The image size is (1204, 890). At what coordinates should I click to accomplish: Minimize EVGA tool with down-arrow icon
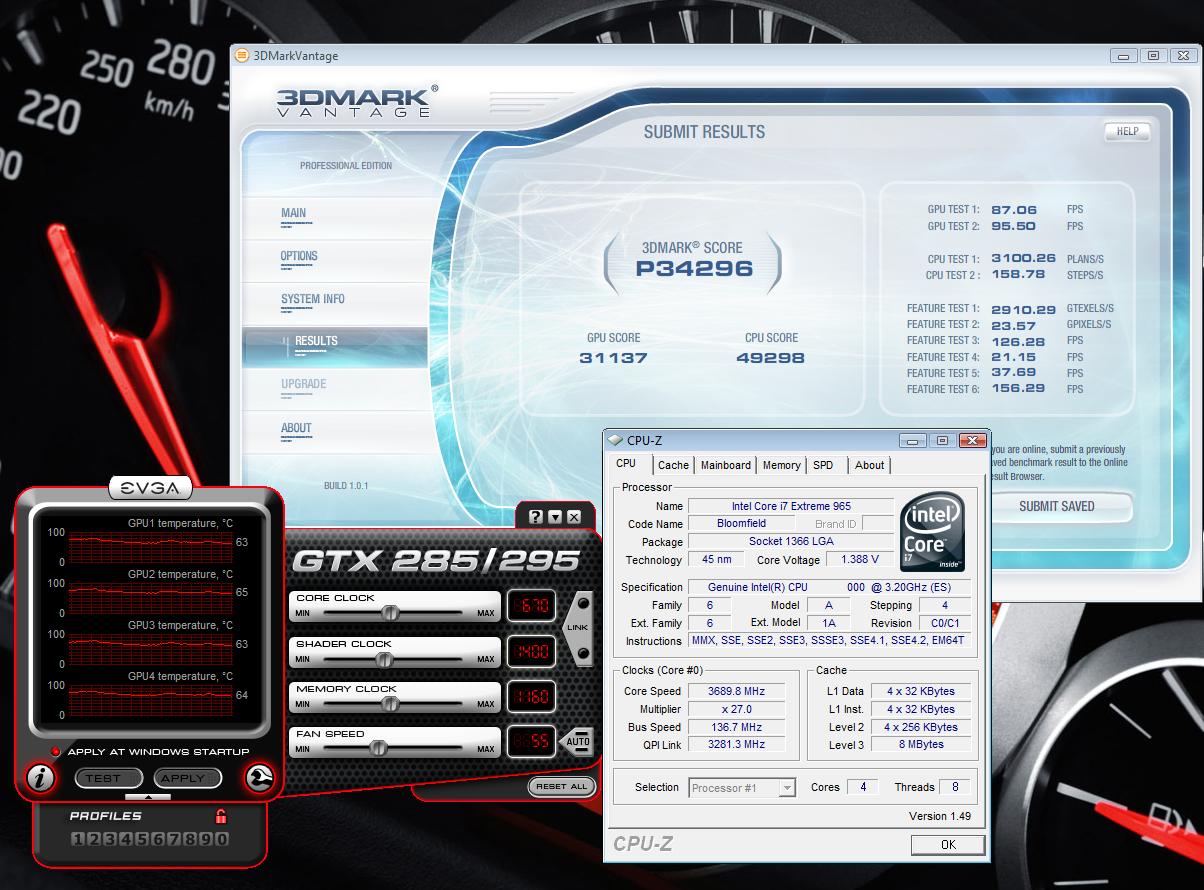(554, 516)
